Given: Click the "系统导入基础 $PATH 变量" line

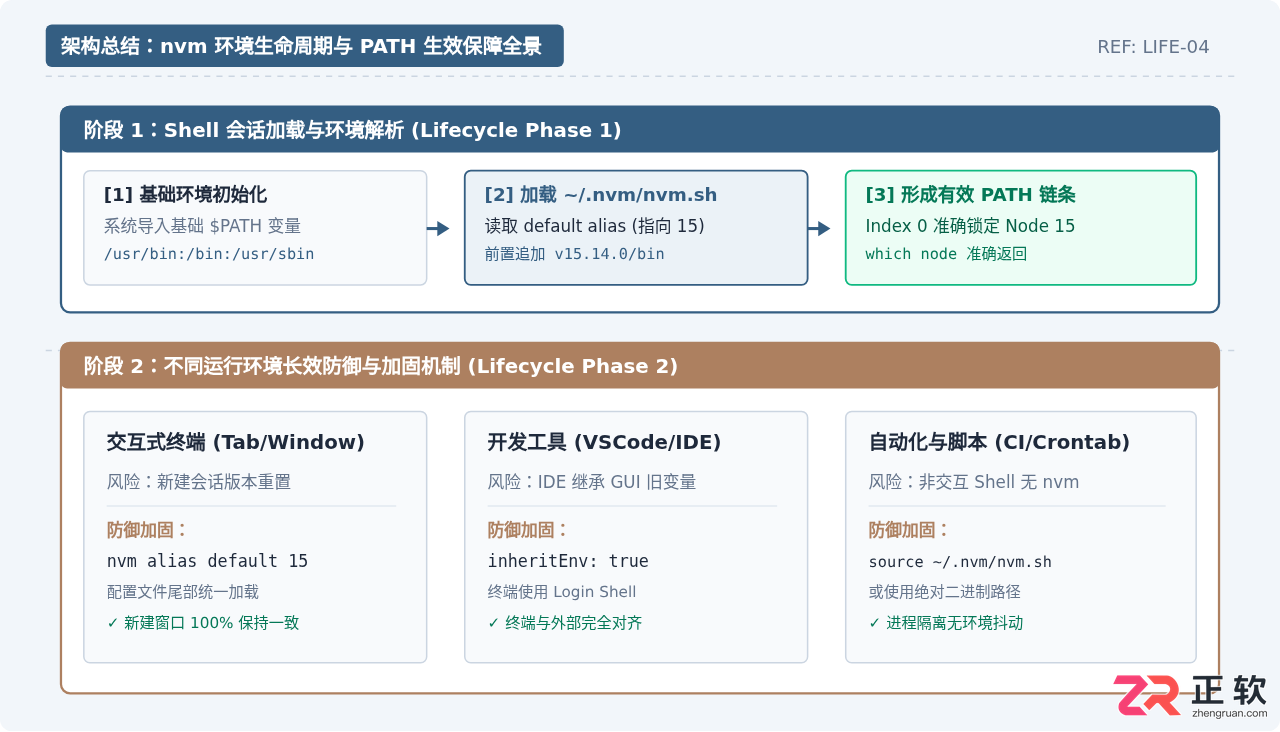Looking at the screenshot, I should pyautogui.click(x=202, y=226).
